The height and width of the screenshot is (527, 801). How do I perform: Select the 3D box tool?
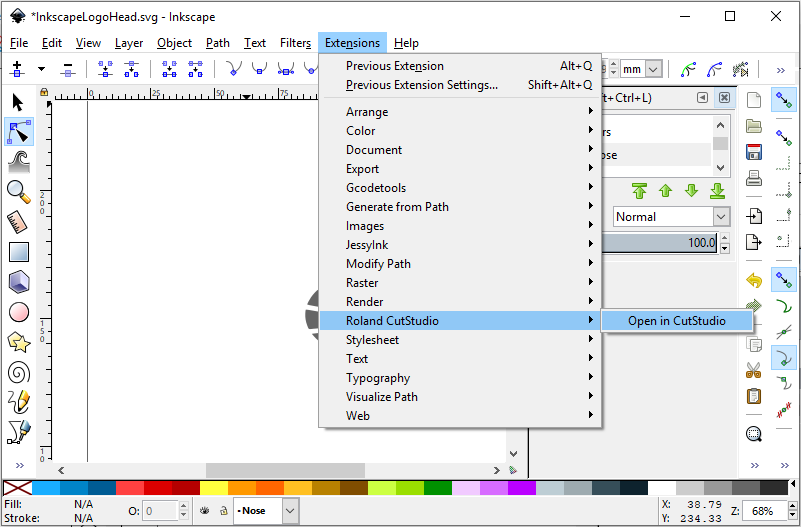tap(19, 282)
